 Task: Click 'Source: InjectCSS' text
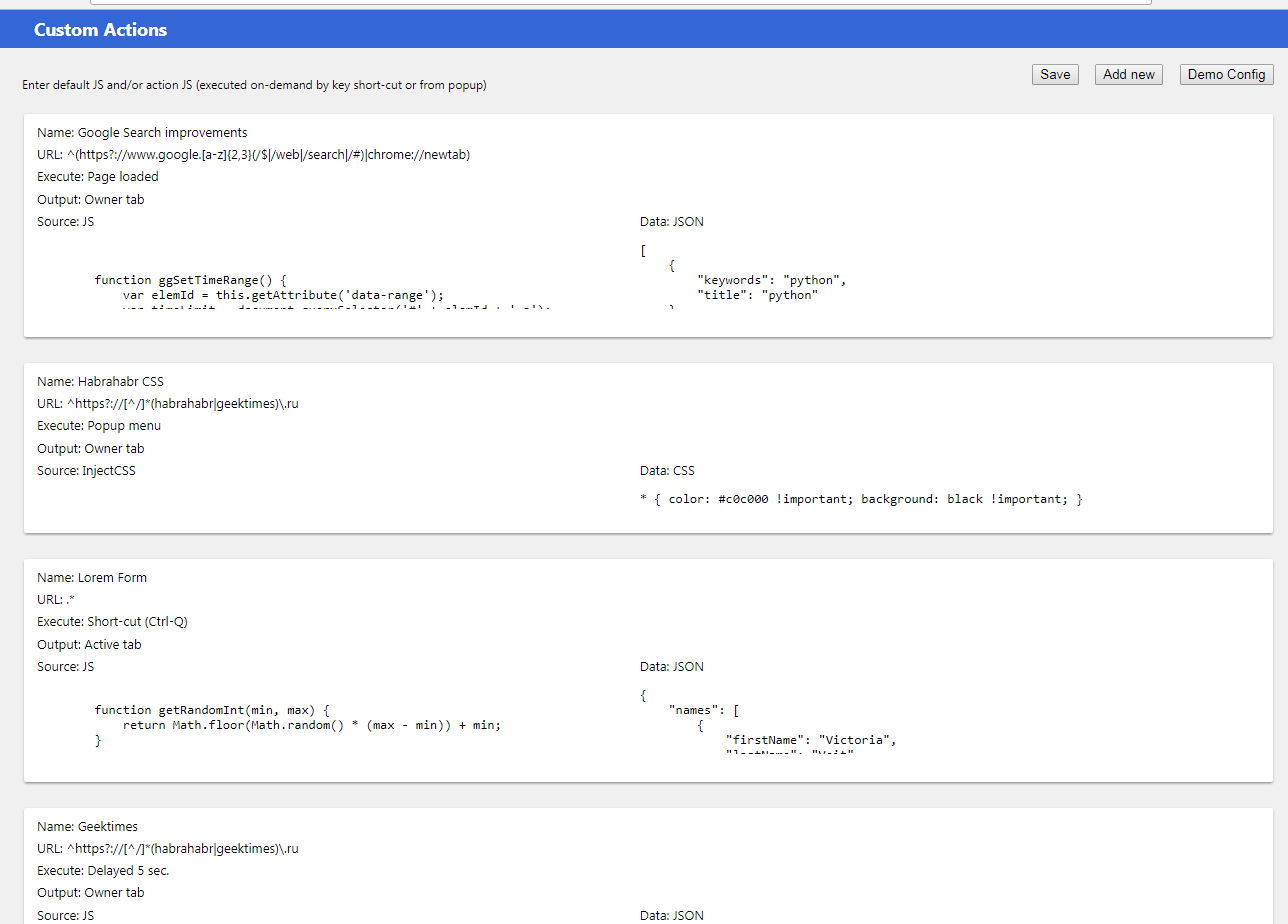coord(86,471)
